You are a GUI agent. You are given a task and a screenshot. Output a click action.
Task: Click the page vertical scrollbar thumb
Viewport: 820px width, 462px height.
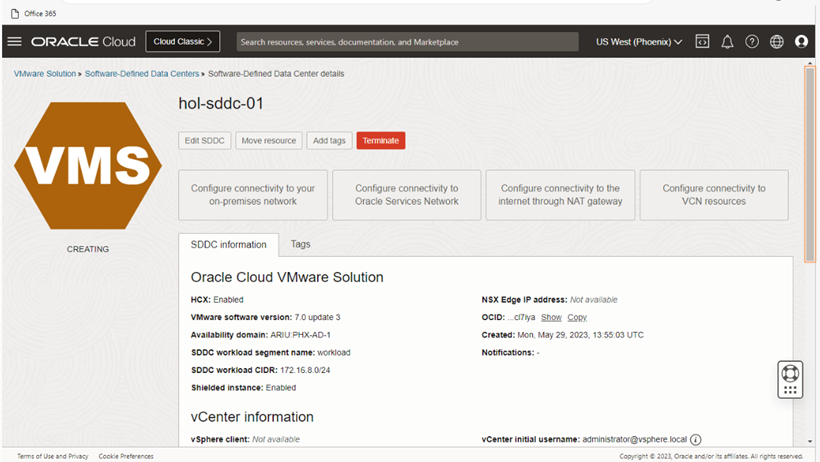(x=810, y=164)
